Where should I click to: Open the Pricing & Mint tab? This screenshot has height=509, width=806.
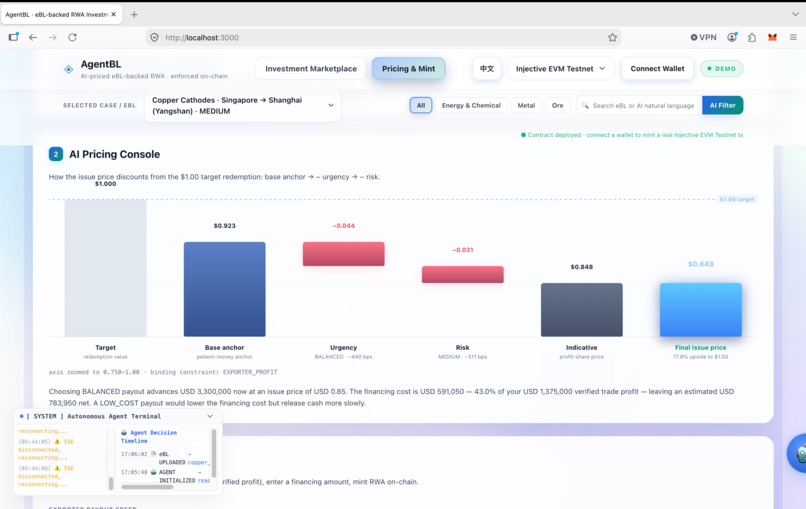pos(409,68)
